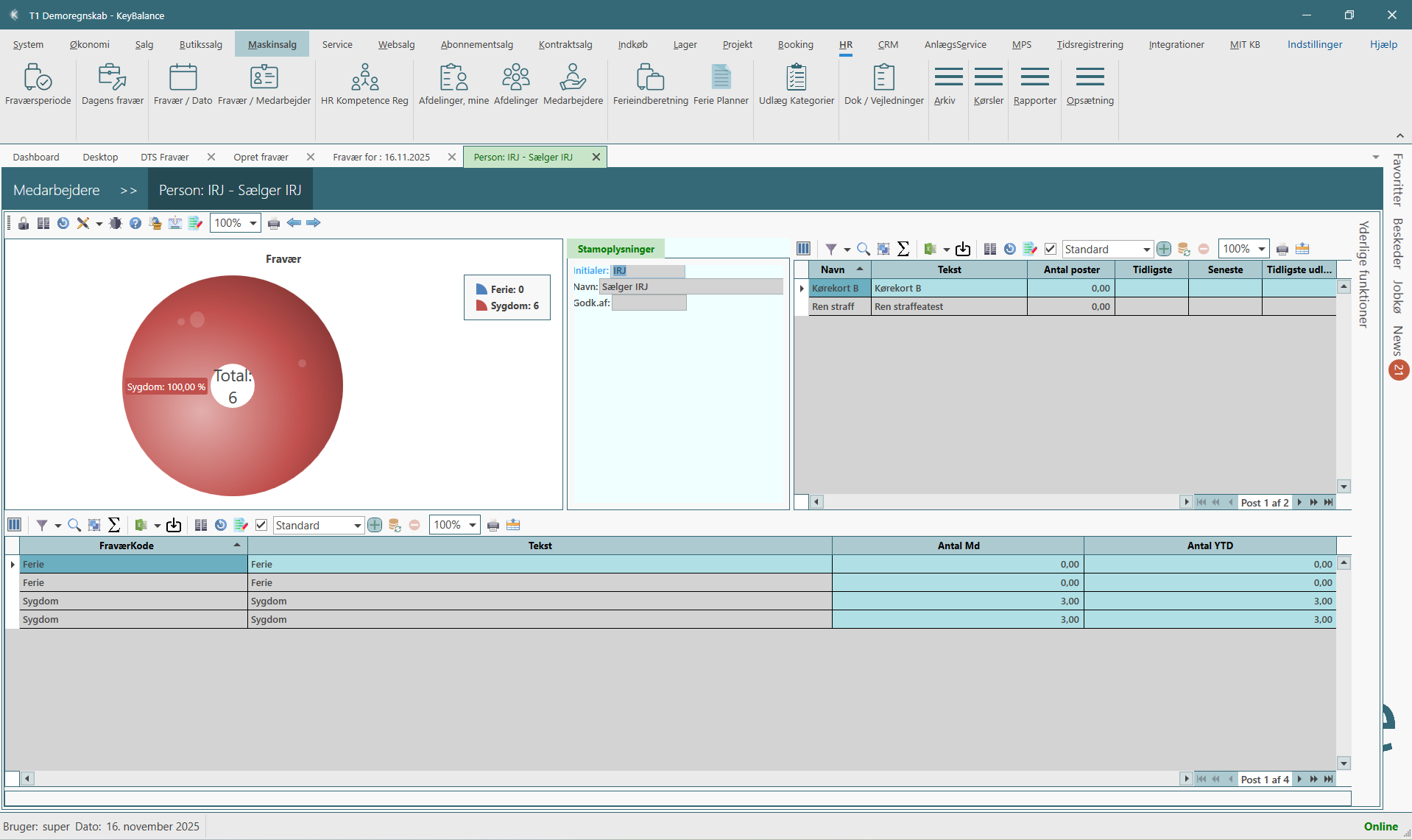Screen dimensions: 1412x840
Task: Click the Medarbejdere breadcrumb link
Action: click(x=57, y=190)
